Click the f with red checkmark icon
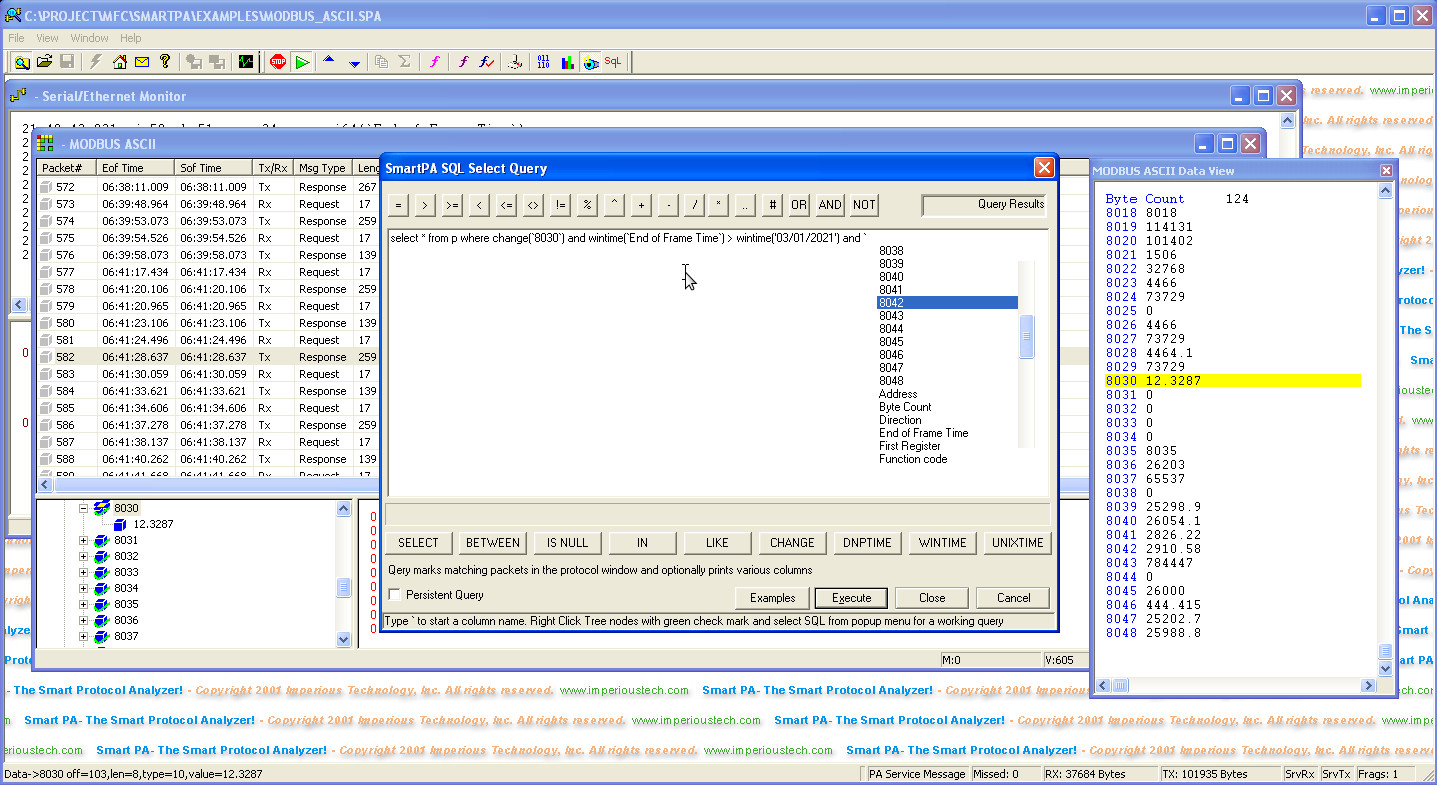 487,62
